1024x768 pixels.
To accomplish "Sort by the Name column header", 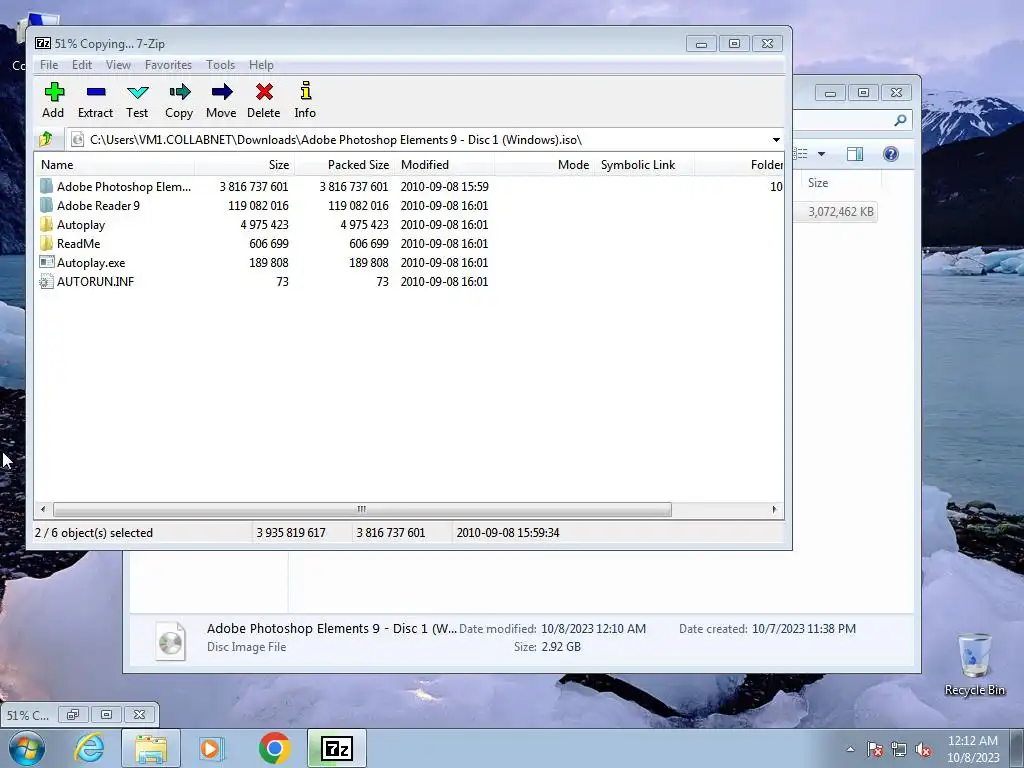I will (x=114, y=165).
